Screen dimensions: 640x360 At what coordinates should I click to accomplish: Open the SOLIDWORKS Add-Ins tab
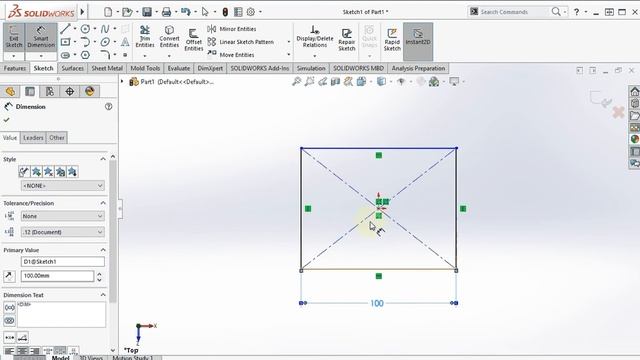pos(260,68)
